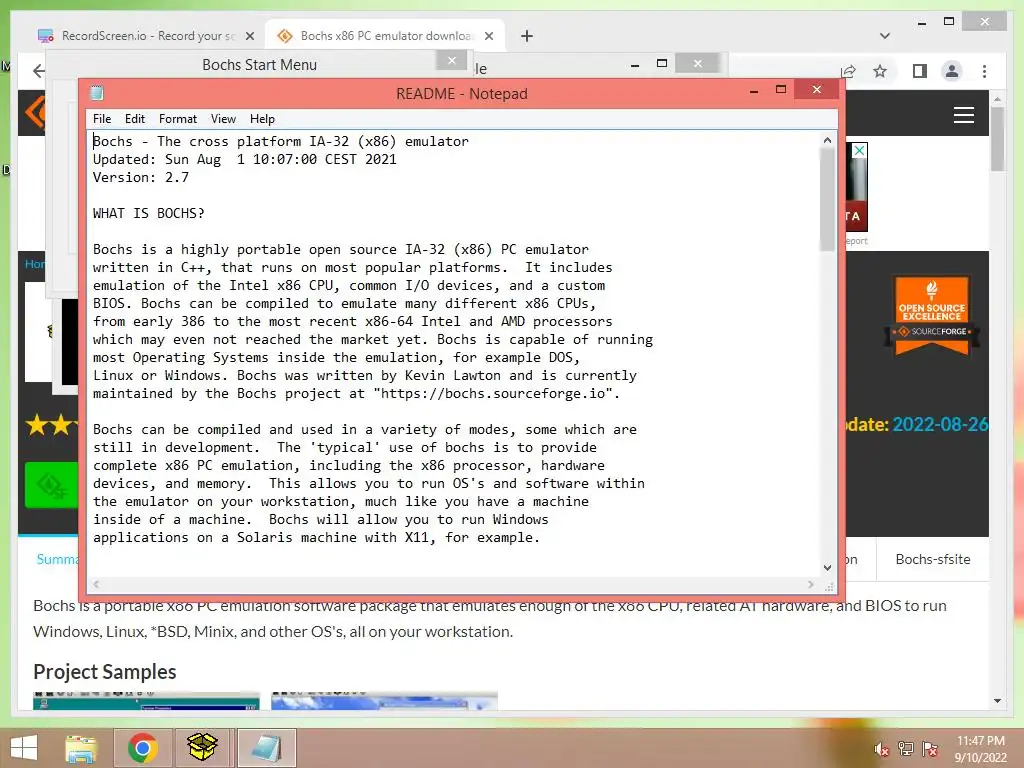The image size is (1024, 768).
Task: Switch to the RecordScreen.io browser tab
Action: [x=145, y=36]
